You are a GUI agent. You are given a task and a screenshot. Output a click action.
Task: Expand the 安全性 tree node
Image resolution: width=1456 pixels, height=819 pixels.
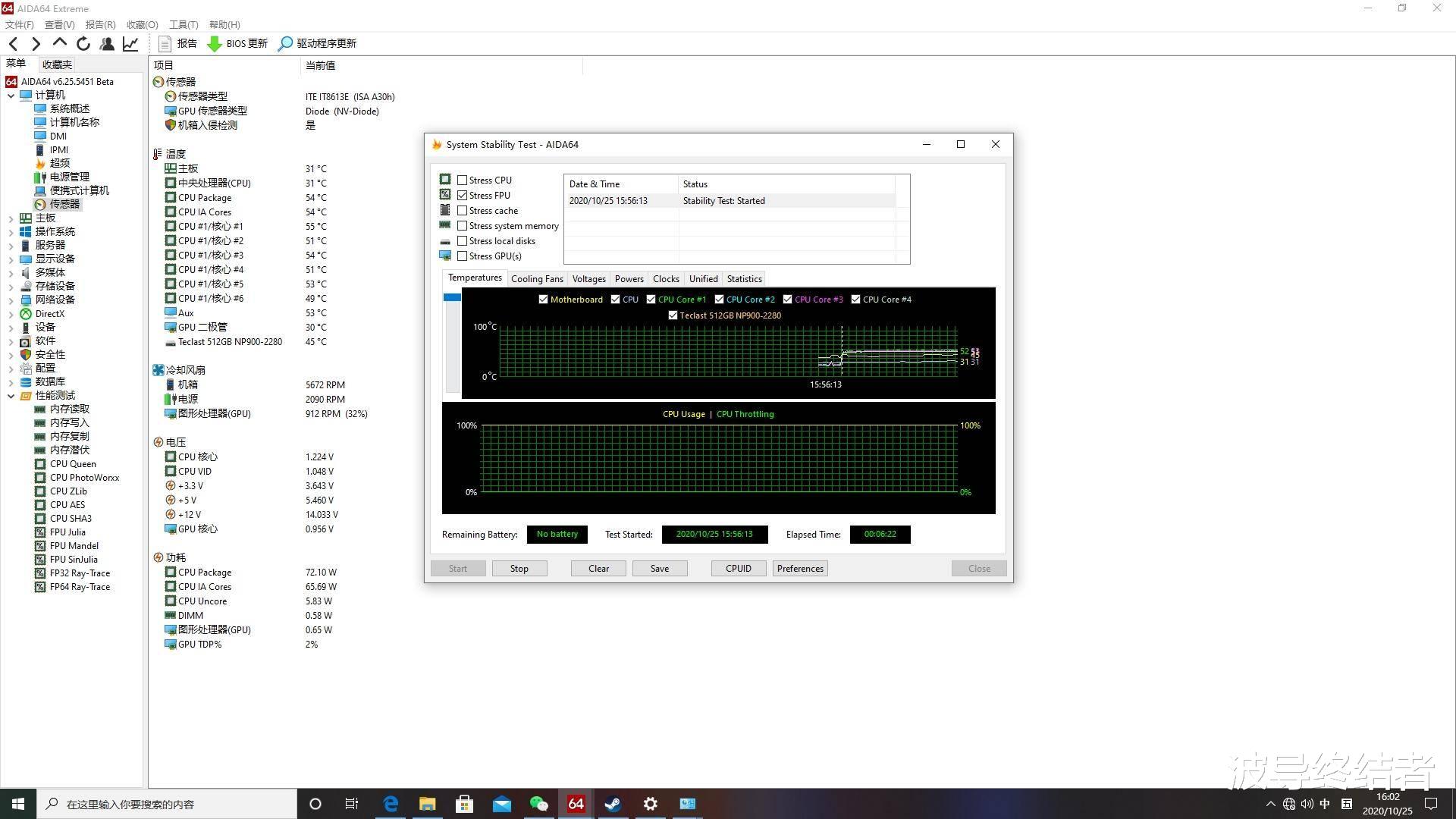11,355
